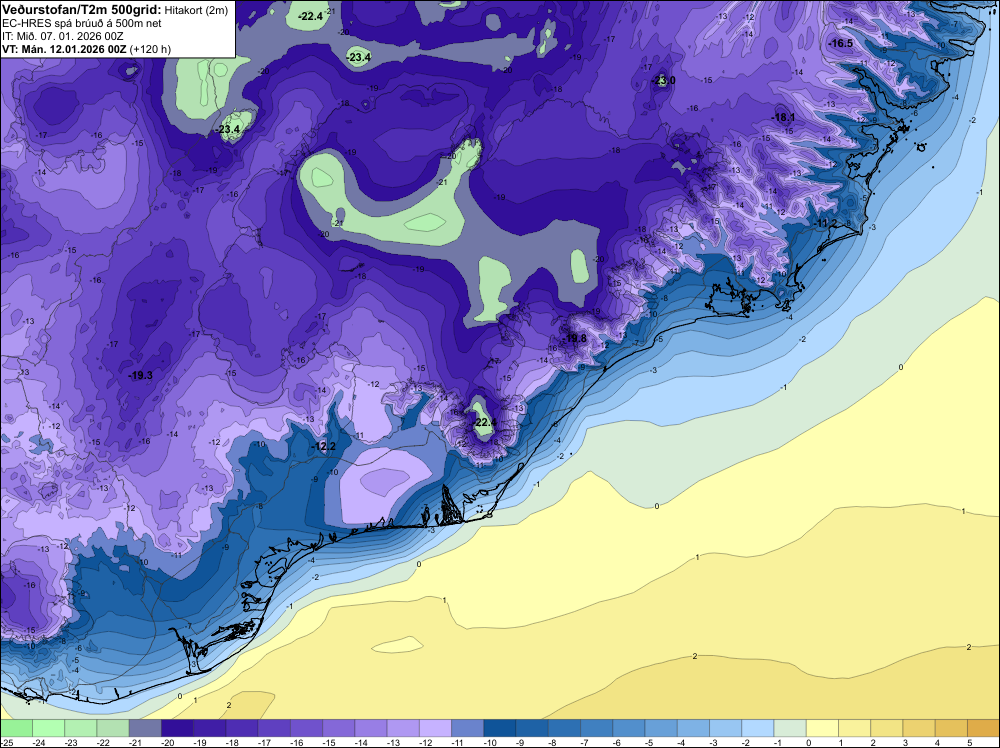Click the -19.8 temperature label

pos(575,338)
